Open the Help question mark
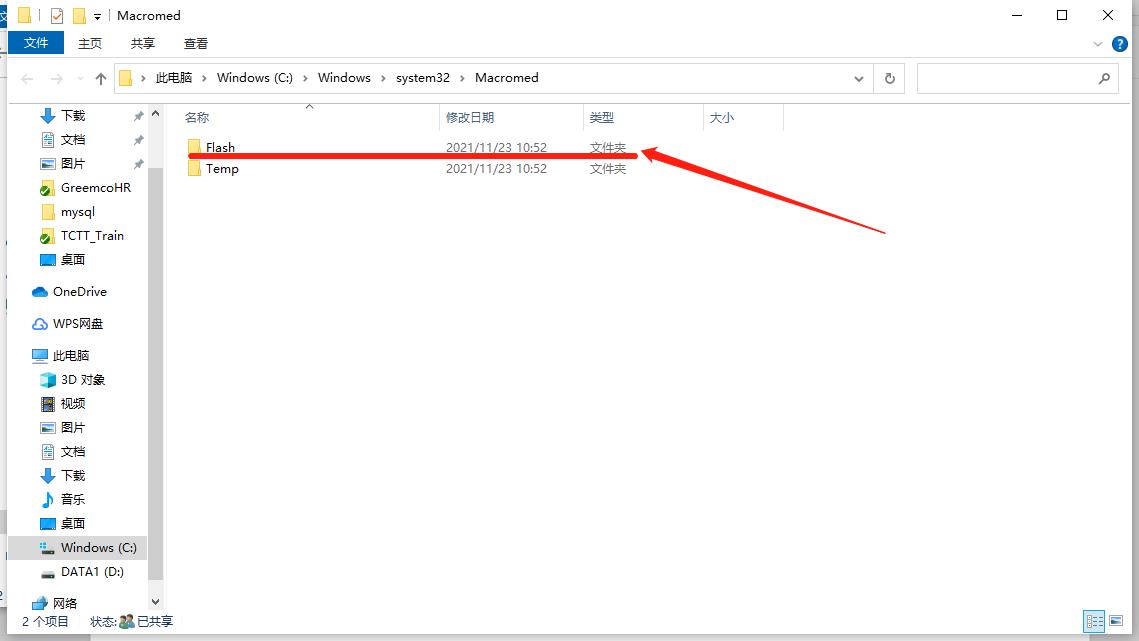This screenshot has width=1139, height=641. pyautogui.click(x=1120, y=44)
